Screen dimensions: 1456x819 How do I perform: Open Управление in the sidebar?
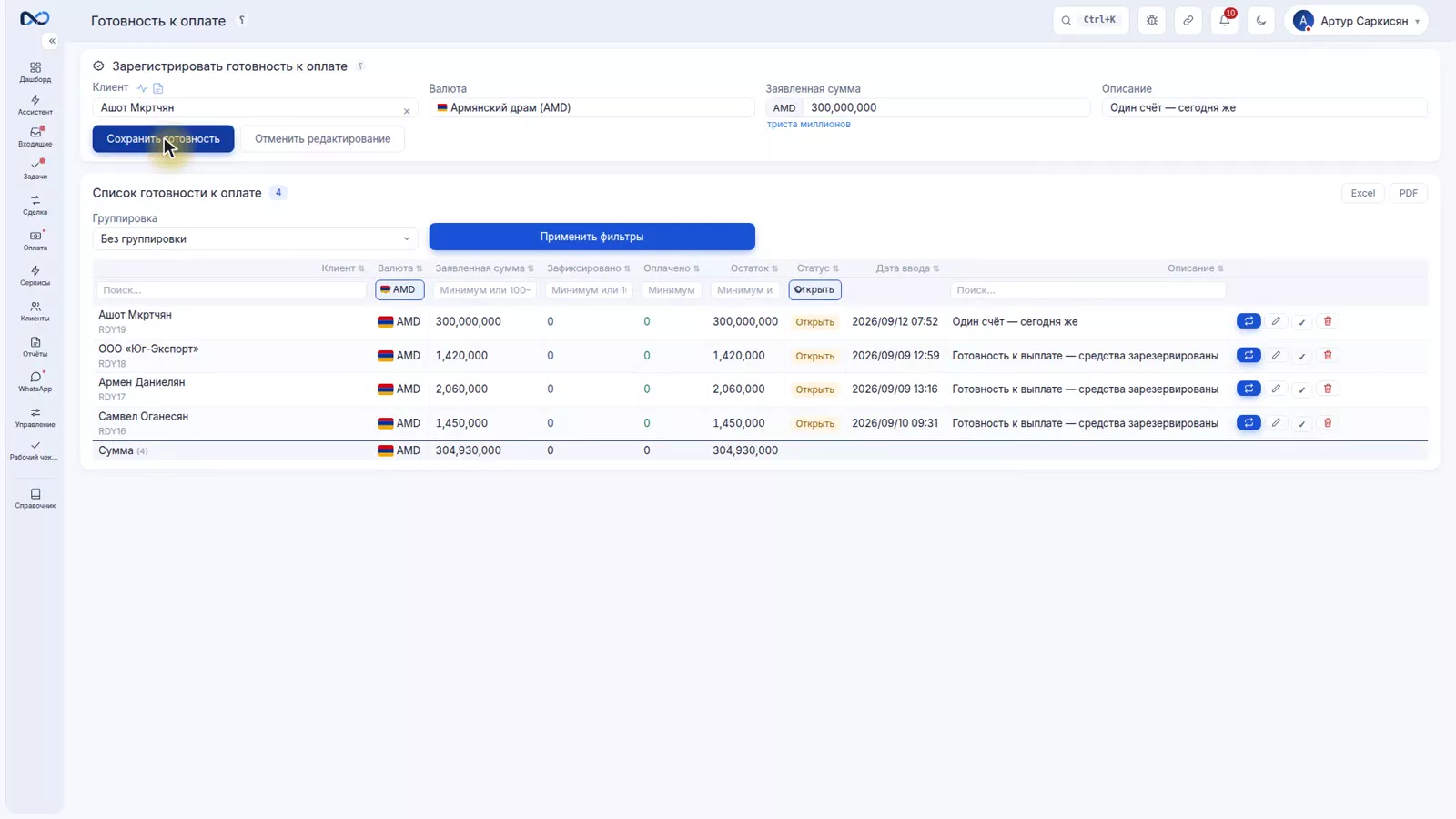point(35,417)
